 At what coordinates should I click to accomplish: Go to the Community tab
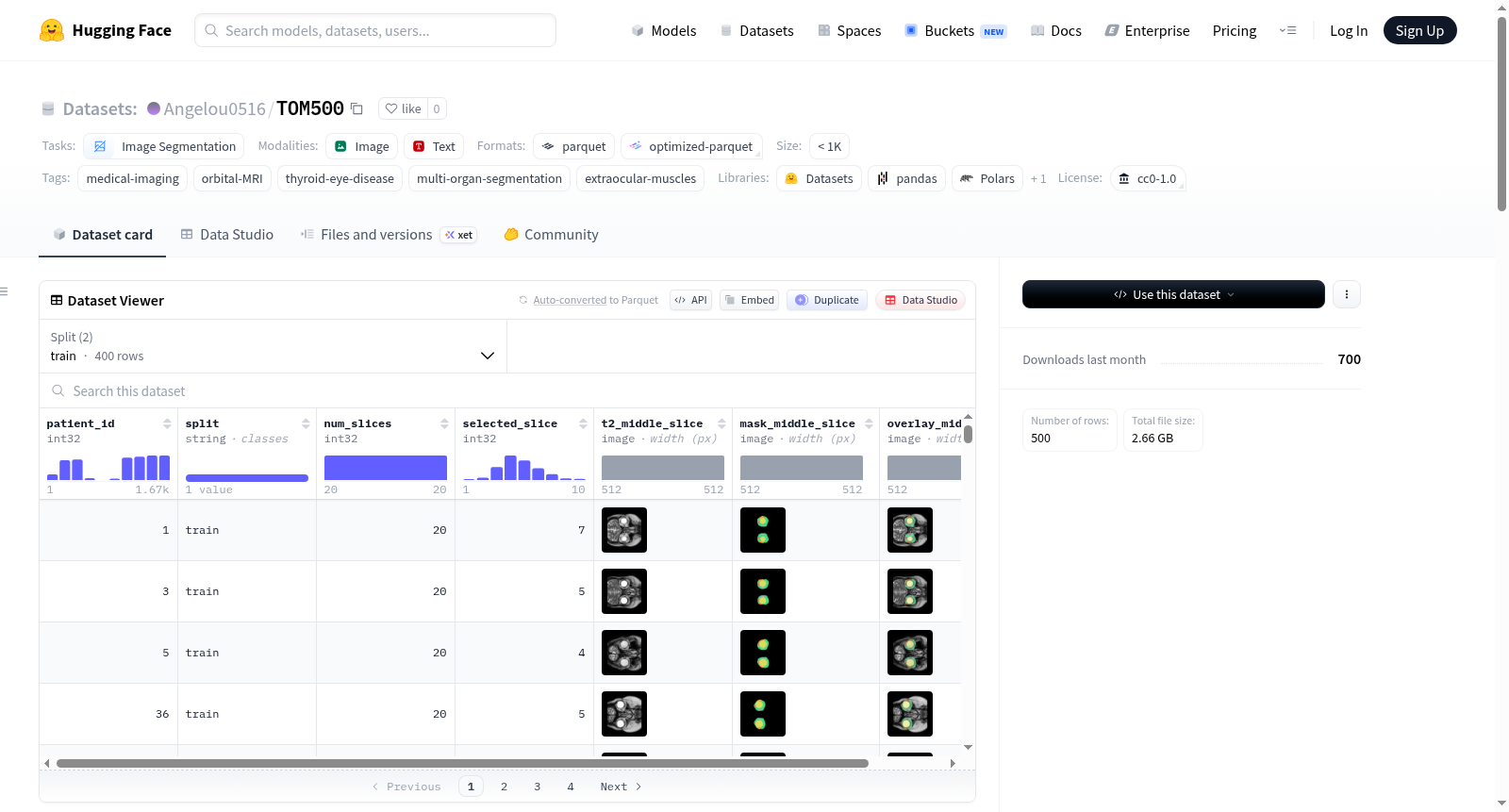tap(552, 235)
